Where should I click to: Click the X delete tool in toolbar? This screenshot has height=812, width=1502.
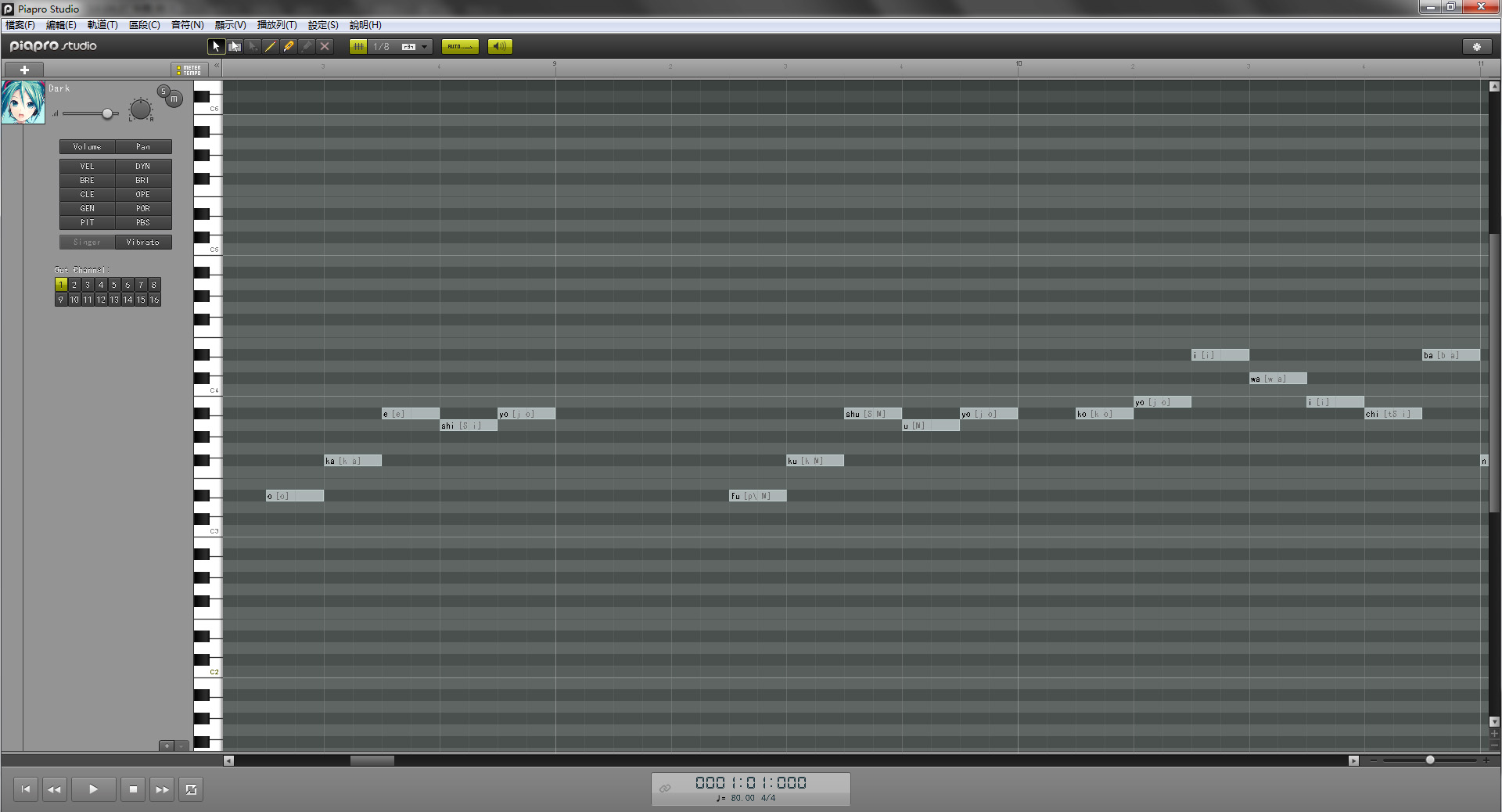(x=325, y=46)
